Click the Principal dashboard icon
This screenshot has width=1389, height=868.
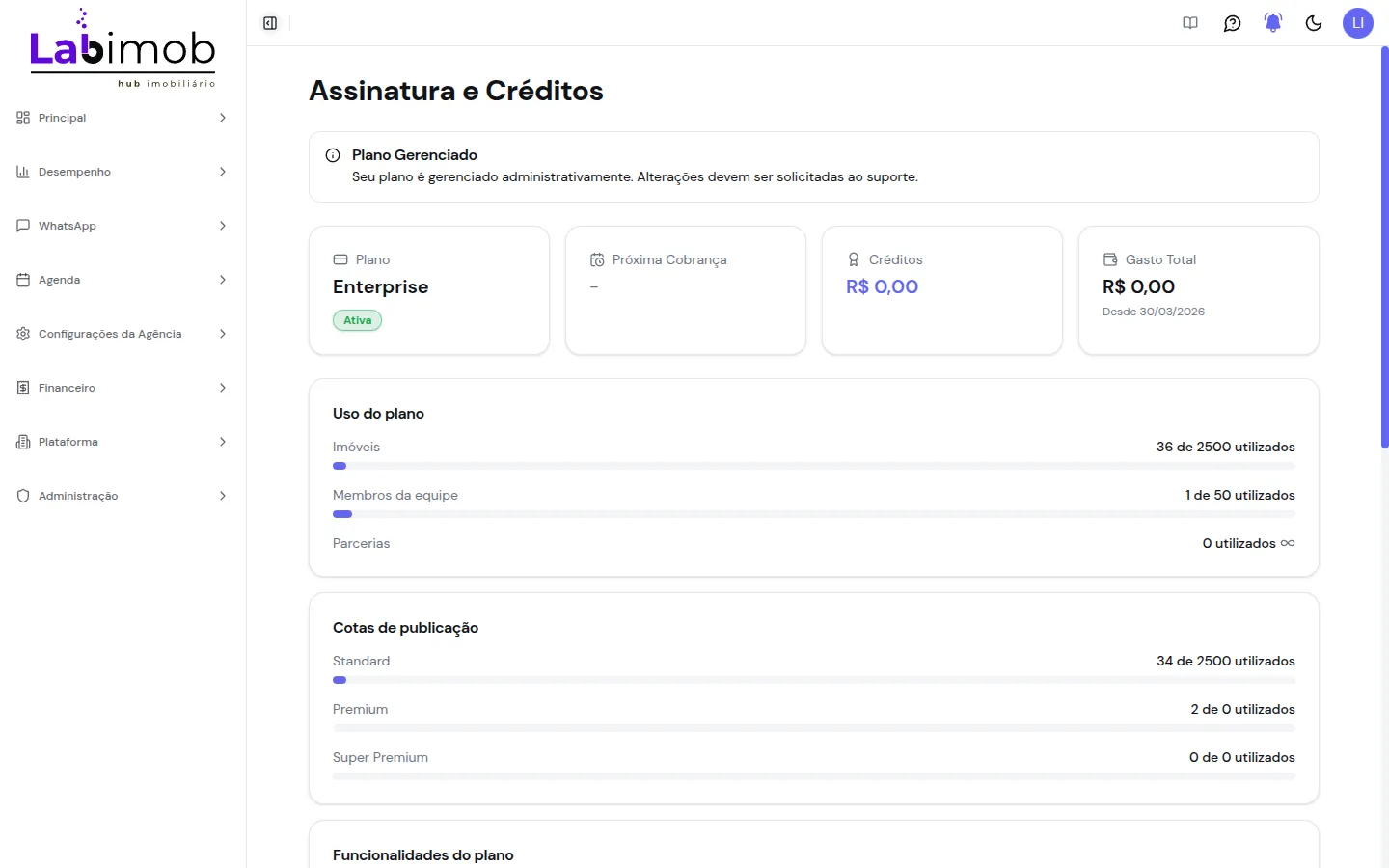click(x=23, y=118)
